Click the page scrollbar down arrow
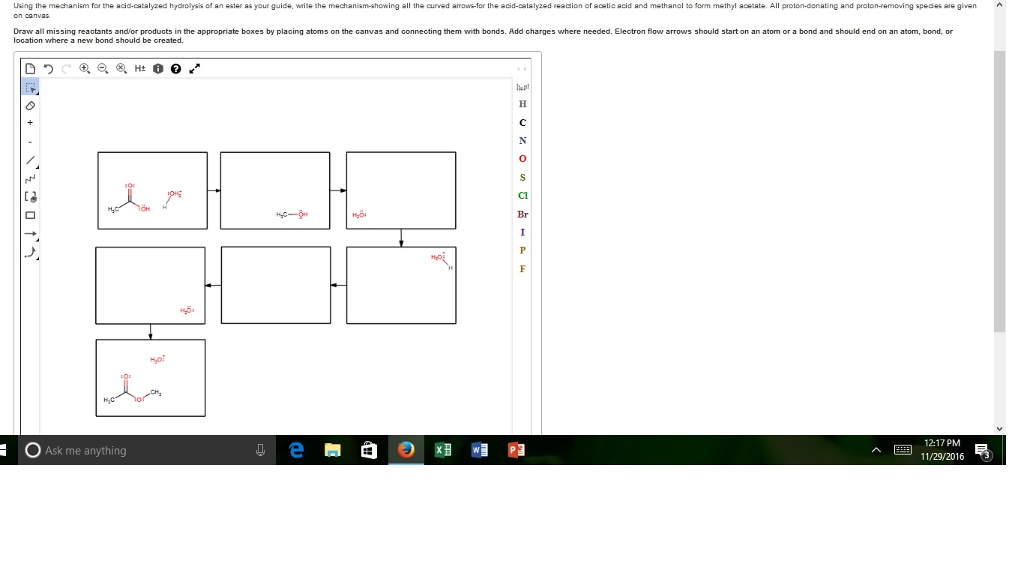The height and width of the screenshot is (576, 1024). 1000,428
